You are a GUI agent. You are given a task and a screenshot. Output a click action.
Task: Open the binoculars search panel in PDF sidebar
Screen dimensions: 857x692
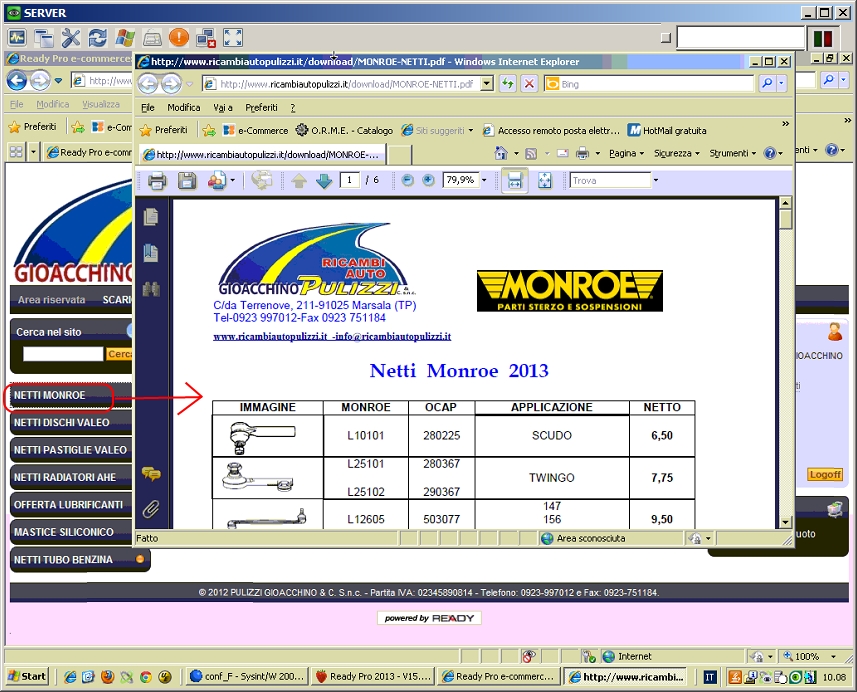(x=151, y=289)
